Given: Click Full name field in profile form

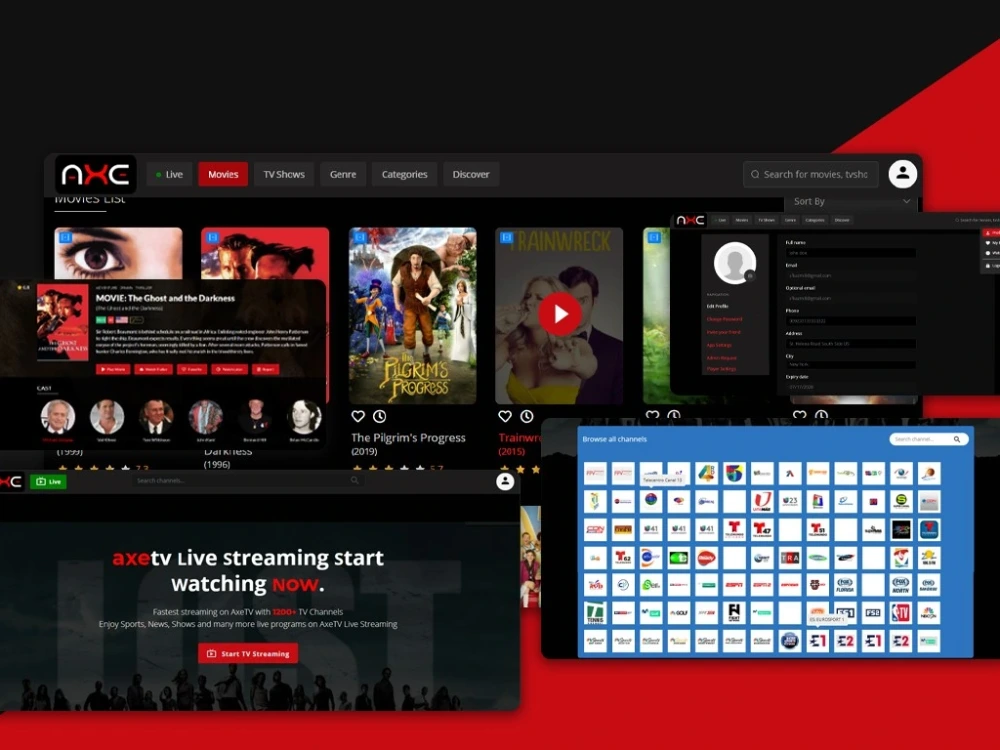Looking at the screenshot, I should tap(851, 253).
